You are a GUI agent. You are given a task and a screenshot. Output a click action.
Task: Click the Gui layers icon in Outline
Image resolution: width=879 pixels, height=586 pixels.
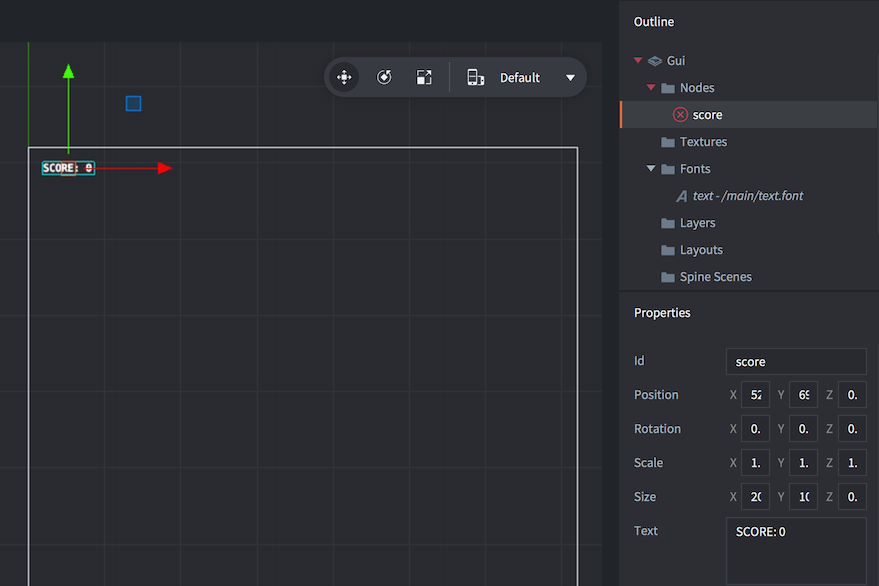click(x=655, y=61)
